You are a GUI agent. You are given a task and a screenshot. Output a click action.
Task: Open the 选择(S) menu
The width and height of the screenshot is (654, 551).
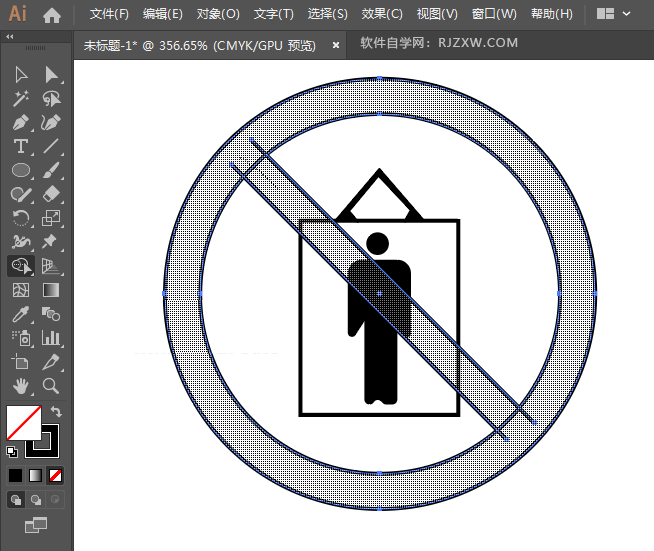click(x=327, y=14)
